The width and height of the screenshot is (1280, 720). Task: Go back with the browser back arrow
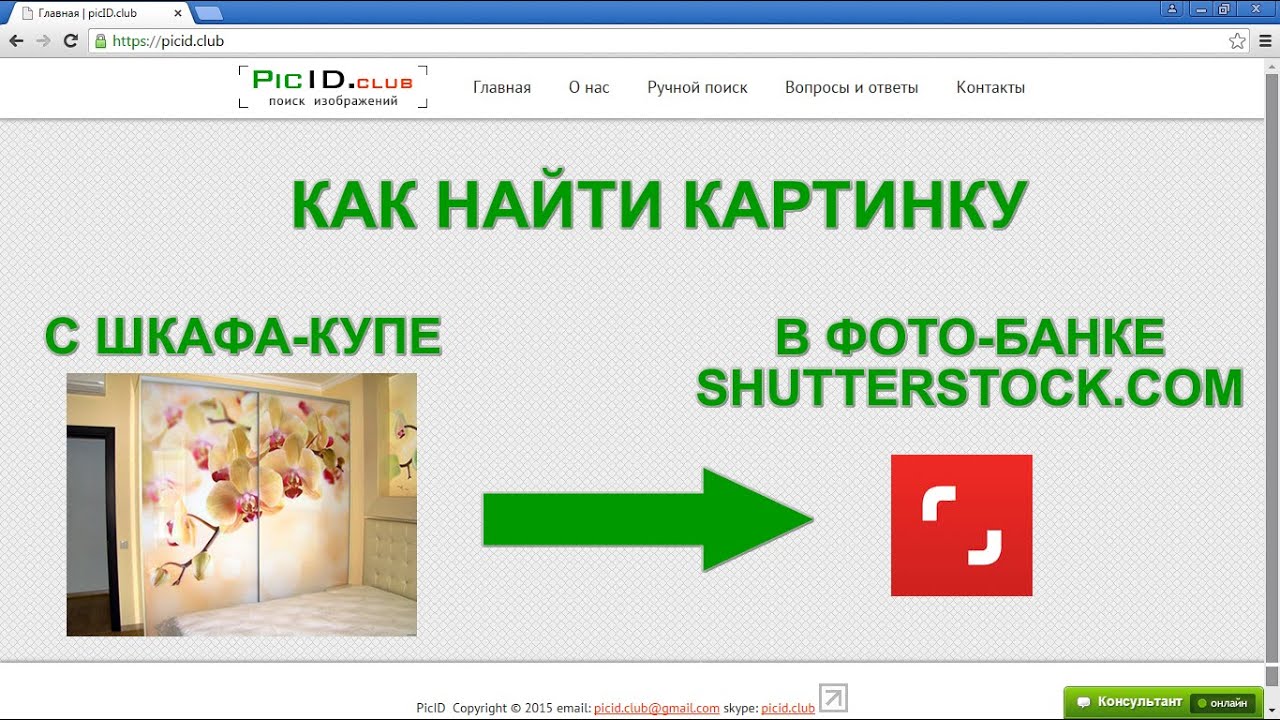[x=16, y=41]
